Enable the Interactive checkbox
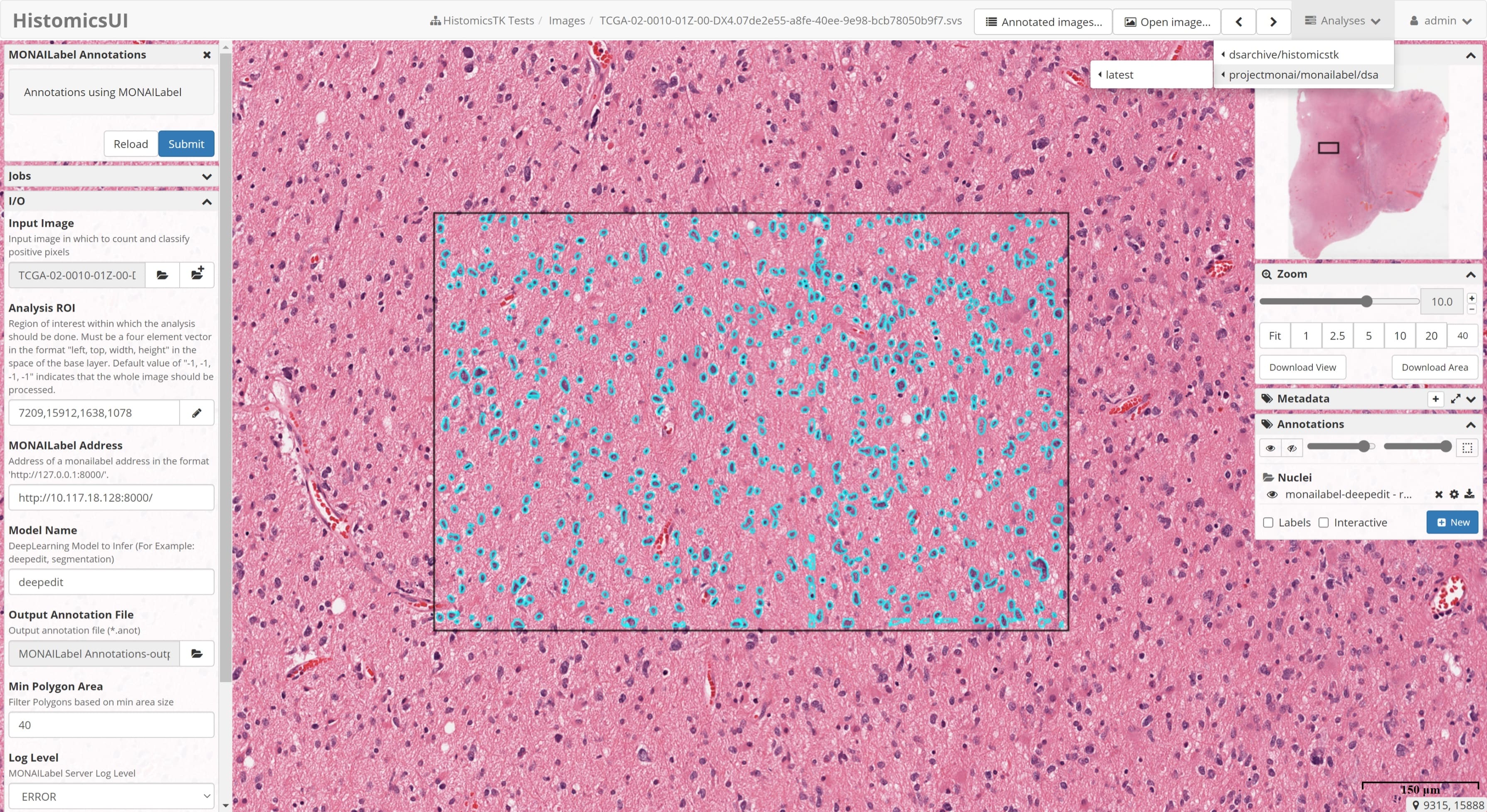The image size is (1487, 812). 1324,522
